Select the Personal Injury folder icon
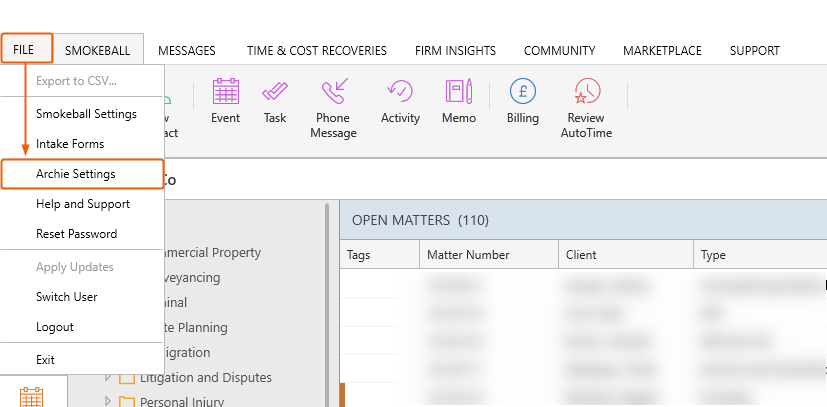This screenshot has height=407, width=827. click(x=127, y=402)
